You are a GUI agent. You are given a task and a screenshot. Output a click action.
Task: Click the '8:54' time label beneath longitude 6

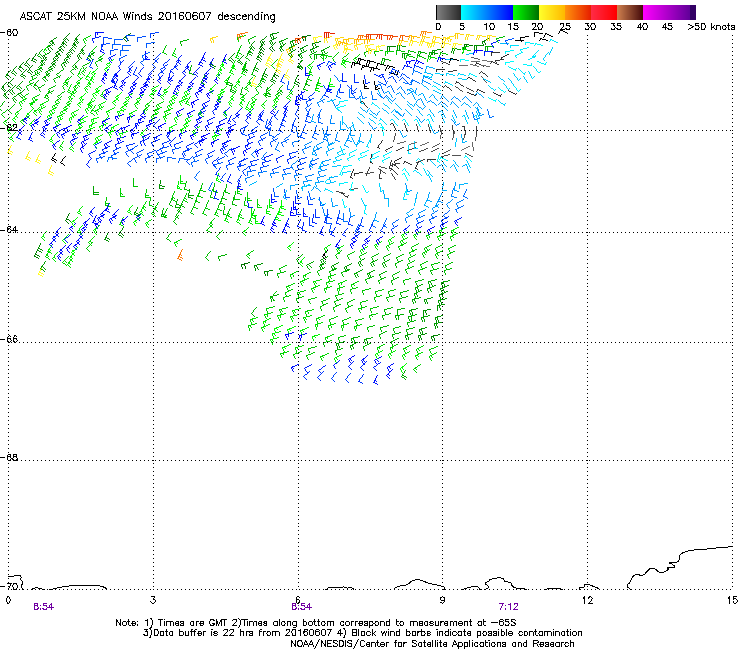click(x=301, y=607)
